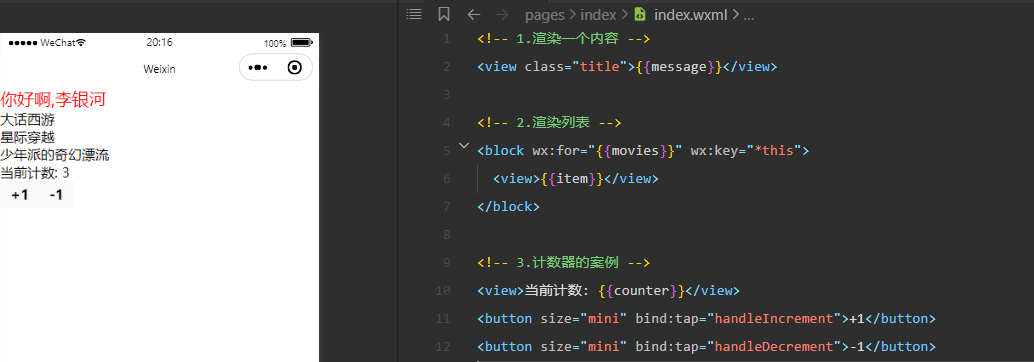
Task: Go back with the left arrow
Action: 473,15
